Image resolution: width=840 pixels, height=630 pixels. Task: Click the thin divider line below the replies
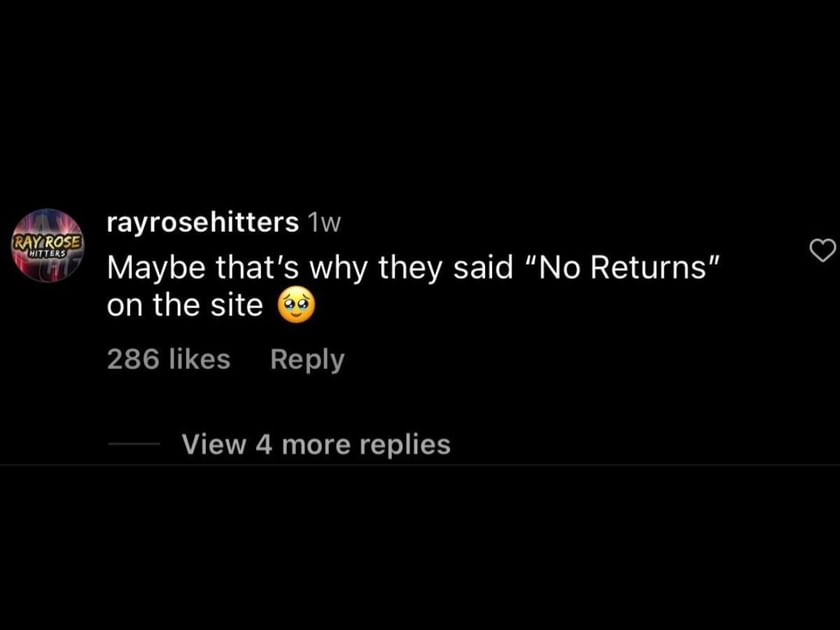pos(420,464)
